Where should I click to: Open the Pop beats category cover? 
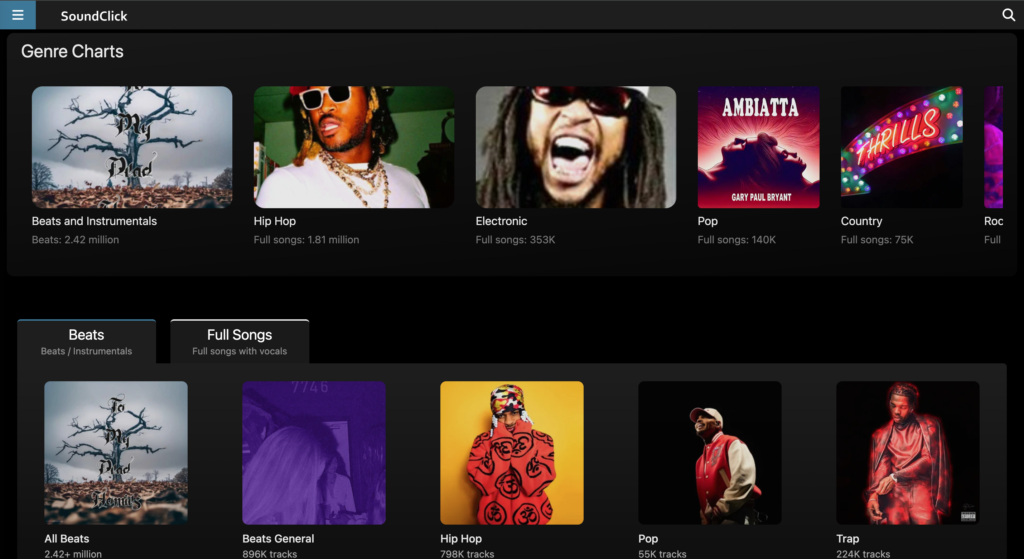pyautogui.click(x=710, y=453)
